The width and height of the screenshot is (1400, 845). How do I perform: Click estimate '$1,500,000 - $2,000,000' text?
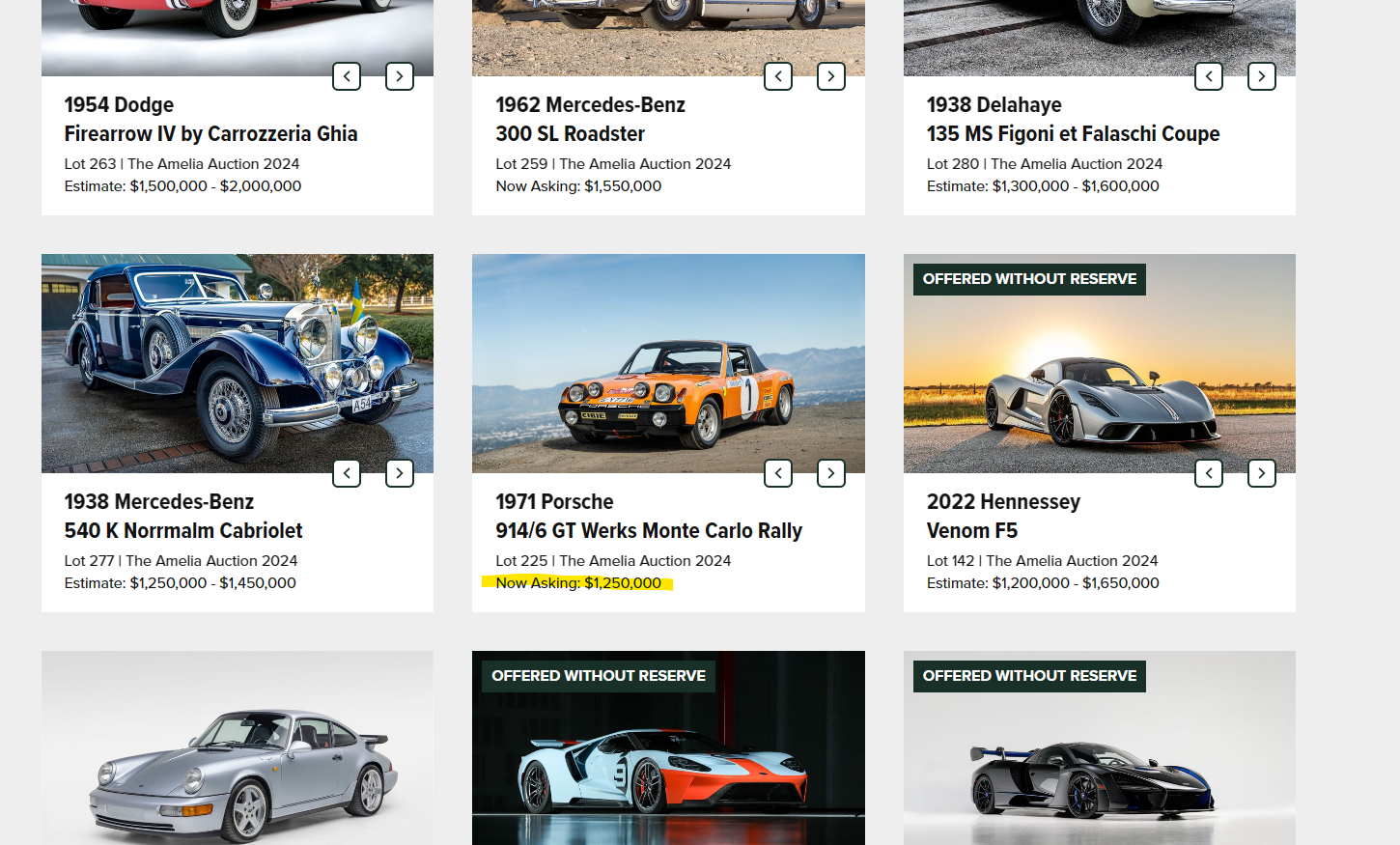click(215, 186)
